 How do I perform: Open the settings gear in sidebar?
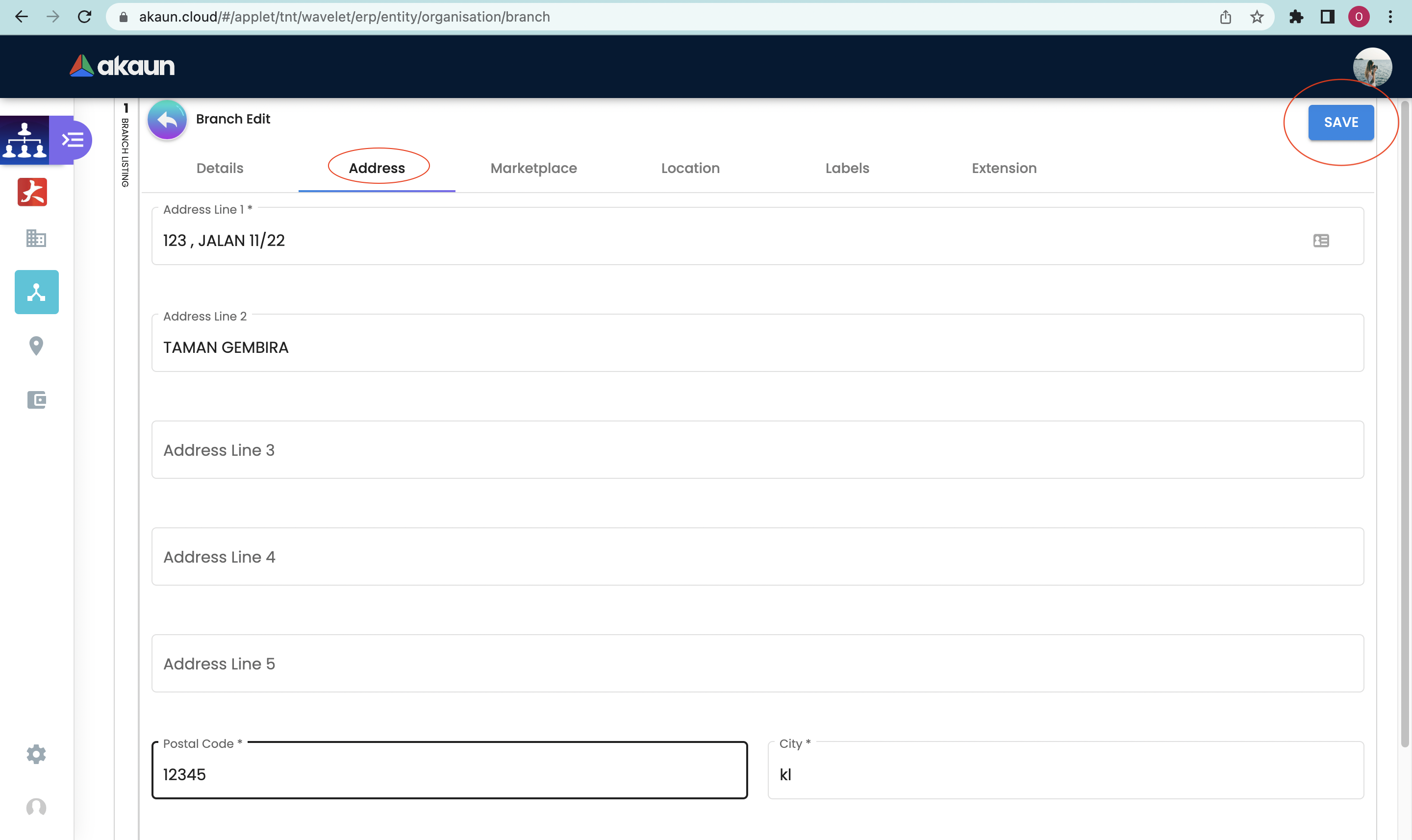pos(36,754)
